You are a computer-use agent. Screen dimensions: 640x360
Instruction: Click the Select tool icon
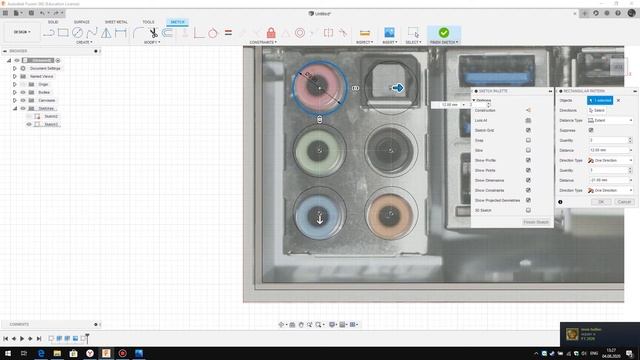pyautogui.click(x=413, y=33)
